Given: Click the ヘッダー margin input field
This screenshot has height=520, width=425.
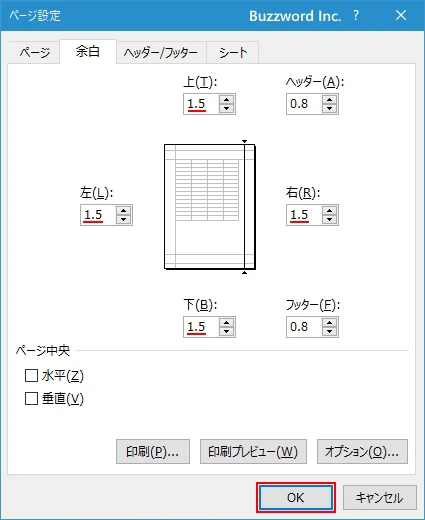Looking at the screenshot, I should pyautogui.click(x=305, y=104).
